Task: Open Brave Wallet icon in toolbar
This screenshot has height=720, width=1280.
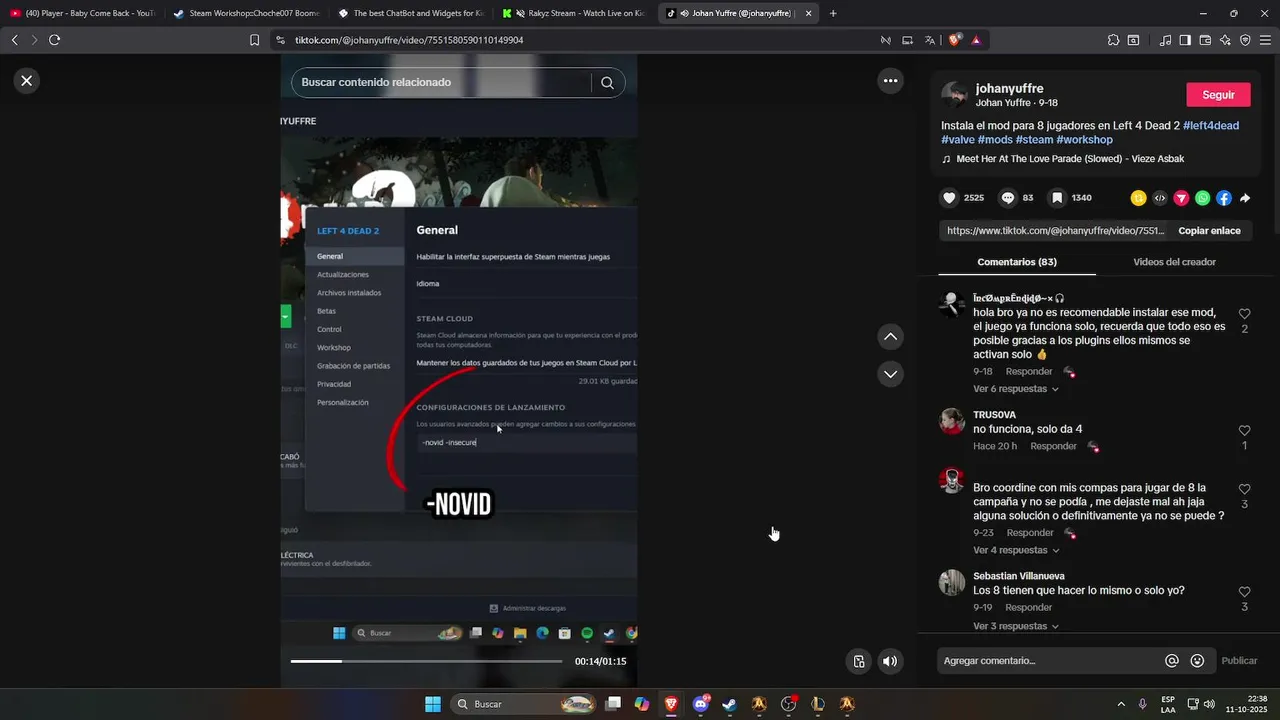Action: pyautogui.click(x=1205, y=40)
